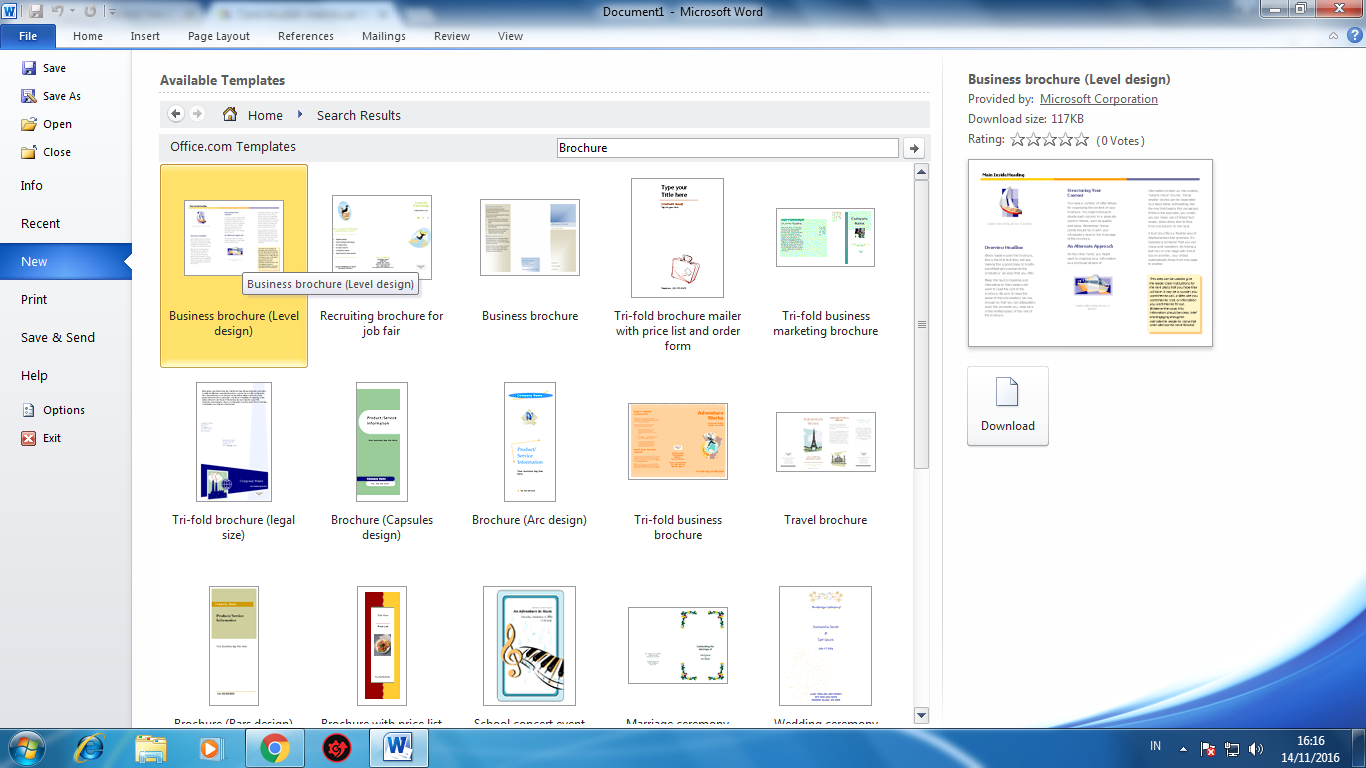Click the Home house icon in breadcrumb
The image size is (1366, 768).
click(231, 114)
